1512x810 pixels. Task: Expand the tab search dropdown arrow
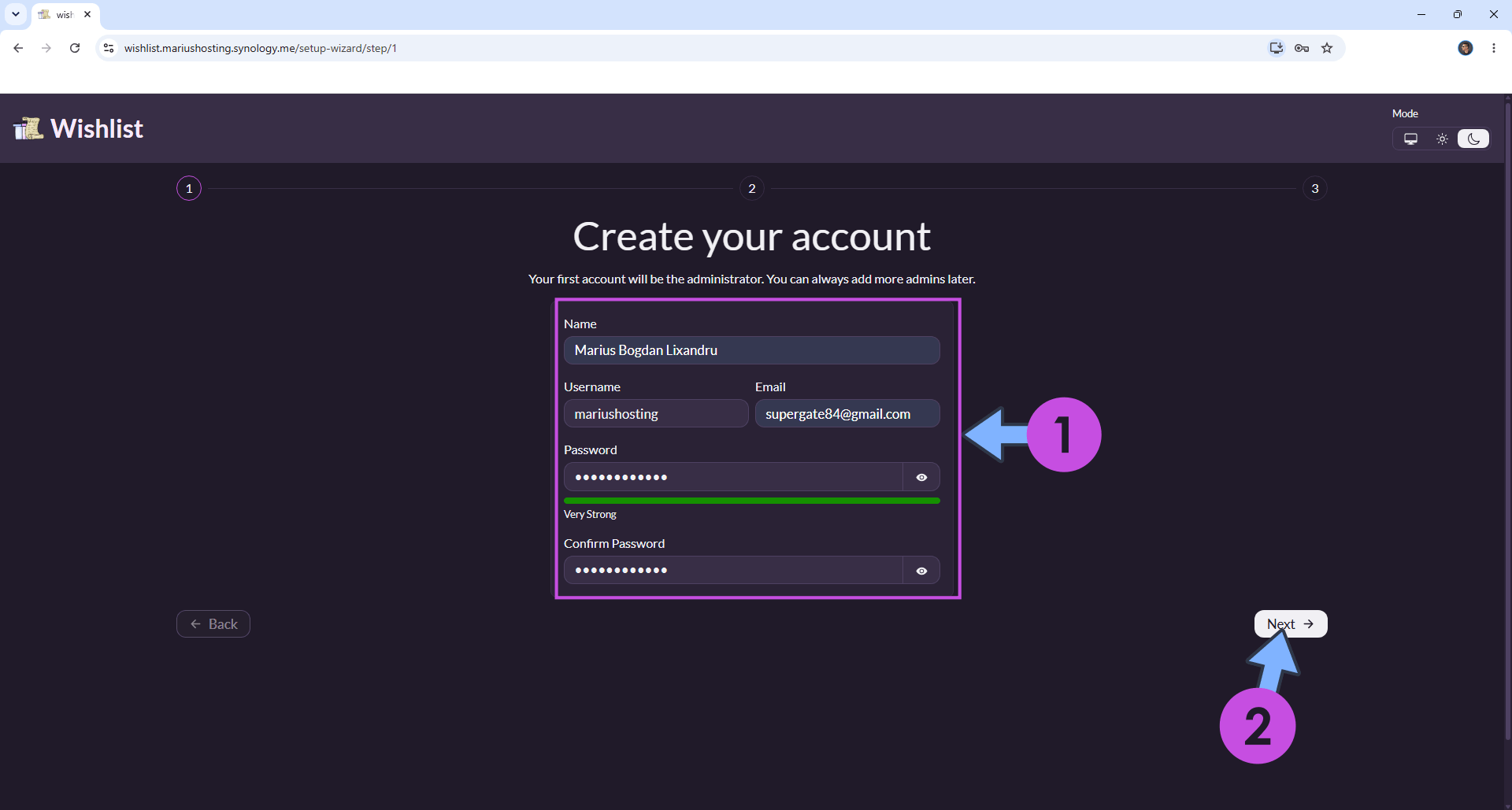[16, 14]
